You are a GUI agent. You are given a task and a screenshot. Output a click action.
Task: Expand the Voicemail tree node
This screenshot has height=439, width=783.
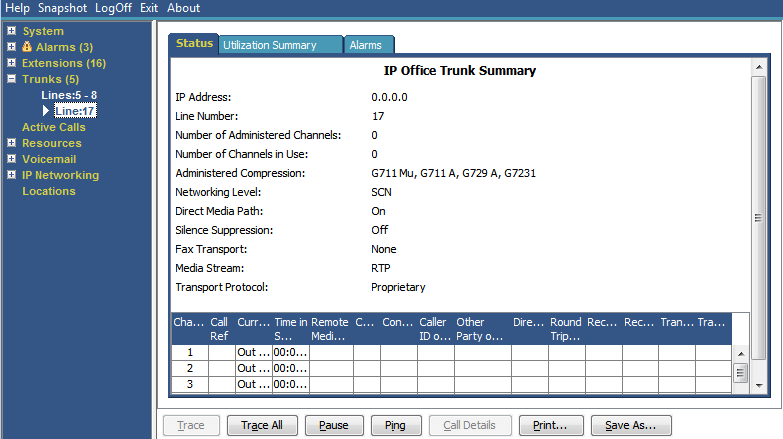click(11, 158)
